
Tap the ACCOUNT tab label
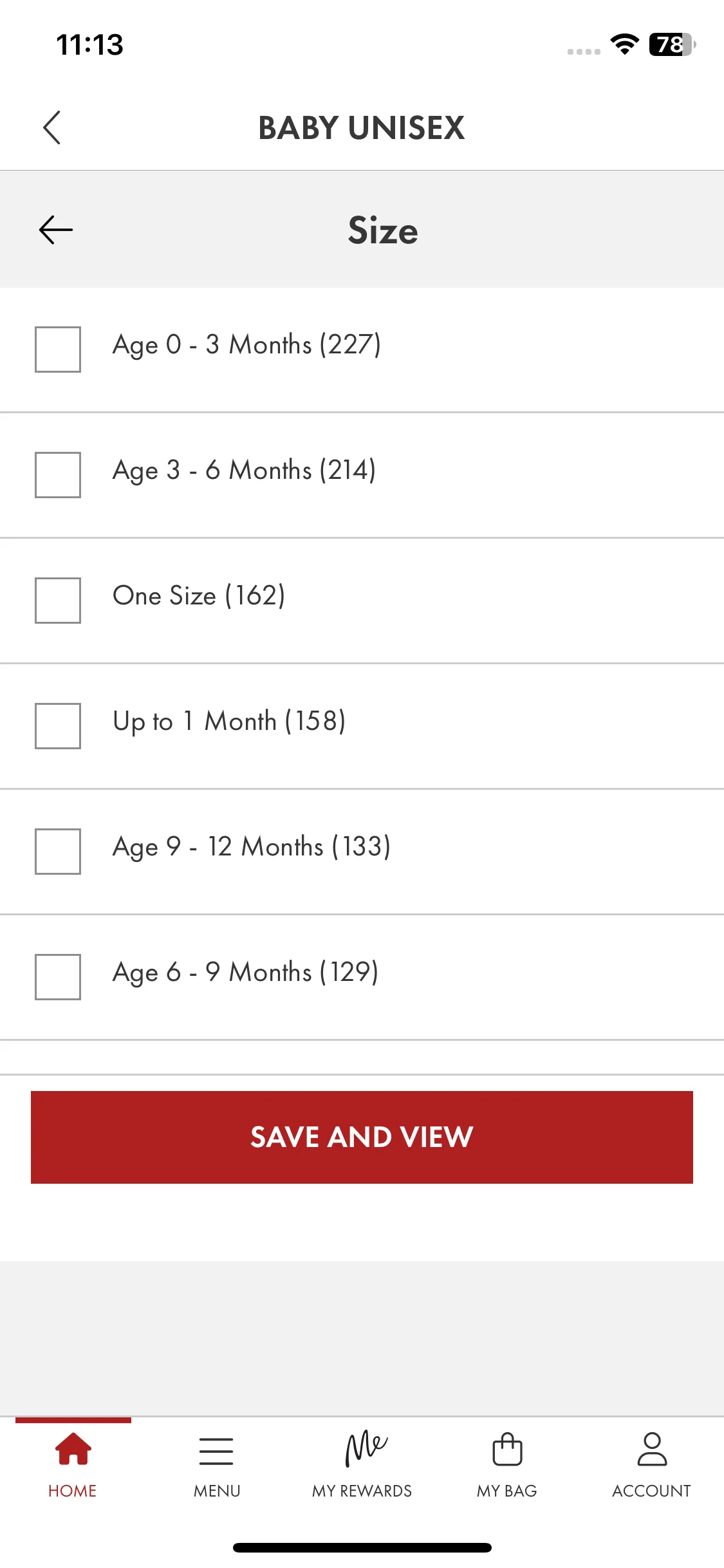pos(651,1491)
